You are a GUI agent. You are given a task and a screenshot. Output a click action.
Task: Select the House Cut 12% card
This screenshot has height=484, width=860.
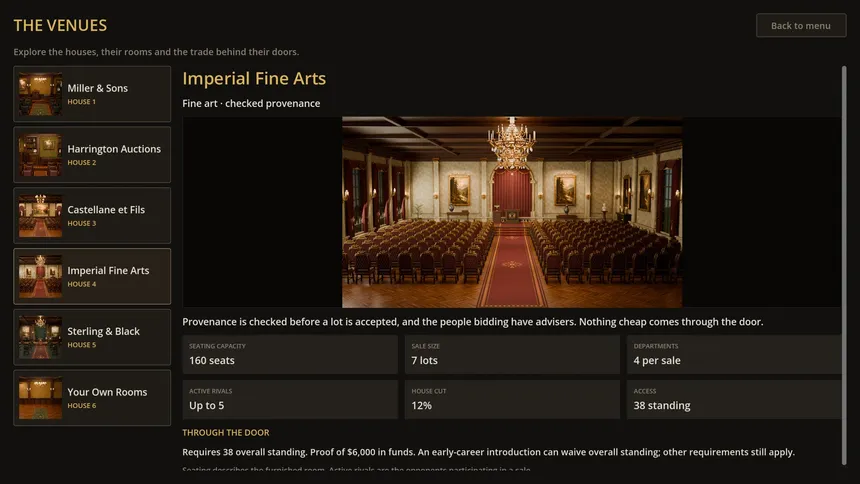pyautogui.click(x=512, y=399)
